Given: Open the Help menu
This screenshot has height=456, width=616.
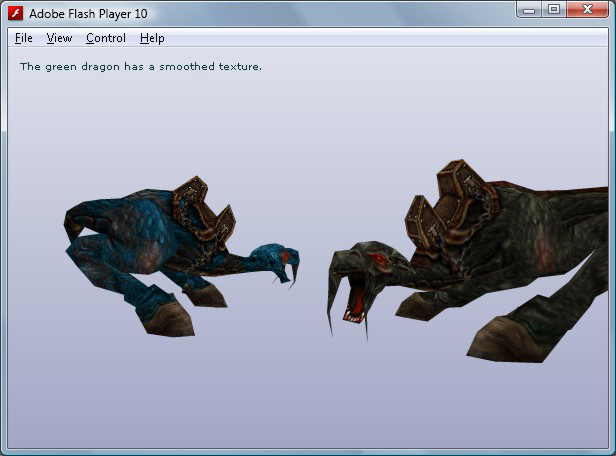Looking at the screenshot, I should click(152, 38).
